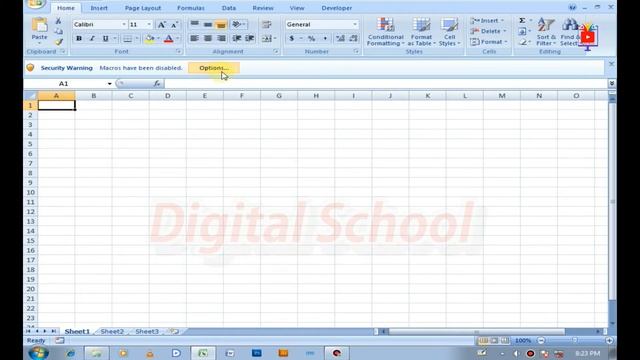640x360 pixels.
Task: Click Increase Decimal icon
Action: [340, 38]
